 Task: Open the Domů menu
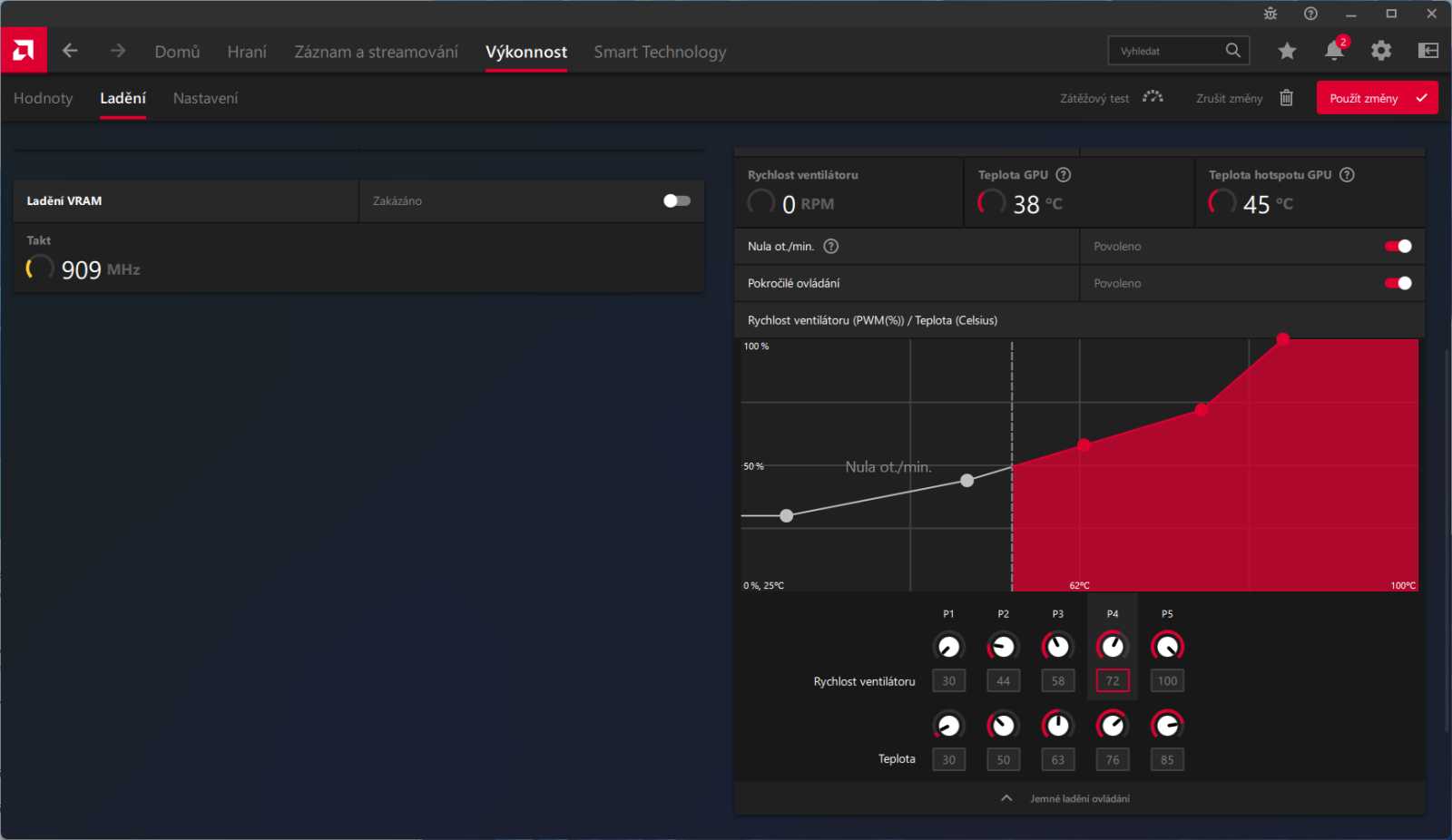pyautogui.click(x=177, y=52)
